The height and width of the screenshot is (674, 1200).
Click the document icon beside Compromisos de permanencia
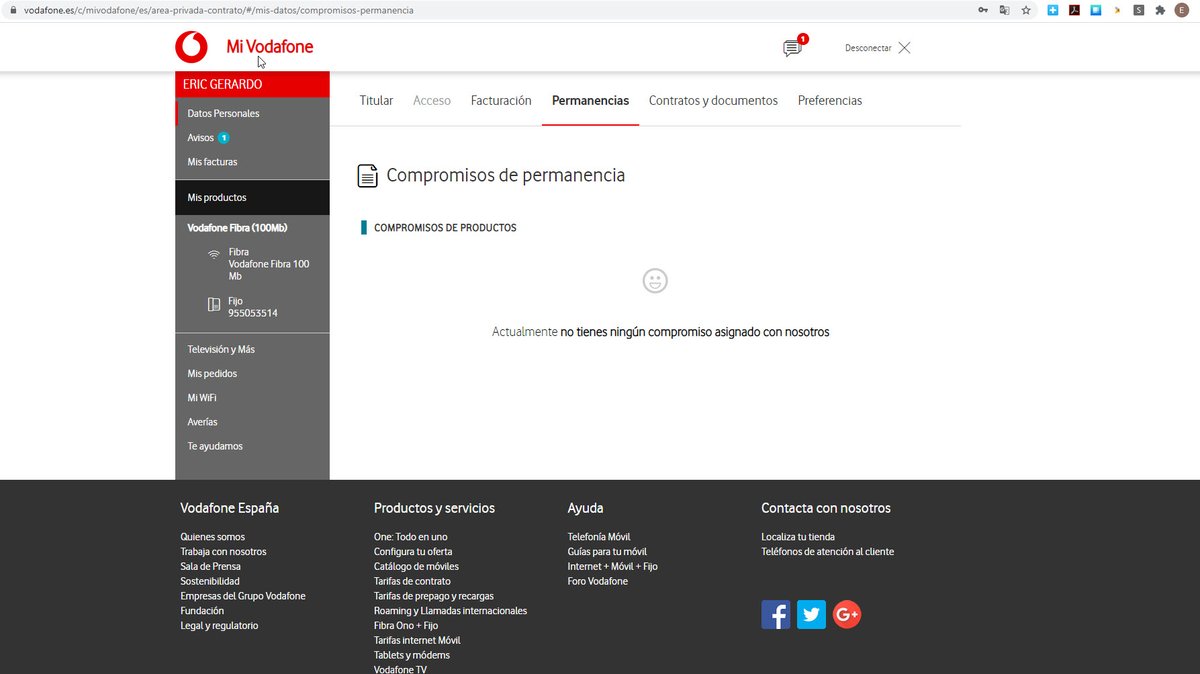point(368,176)
